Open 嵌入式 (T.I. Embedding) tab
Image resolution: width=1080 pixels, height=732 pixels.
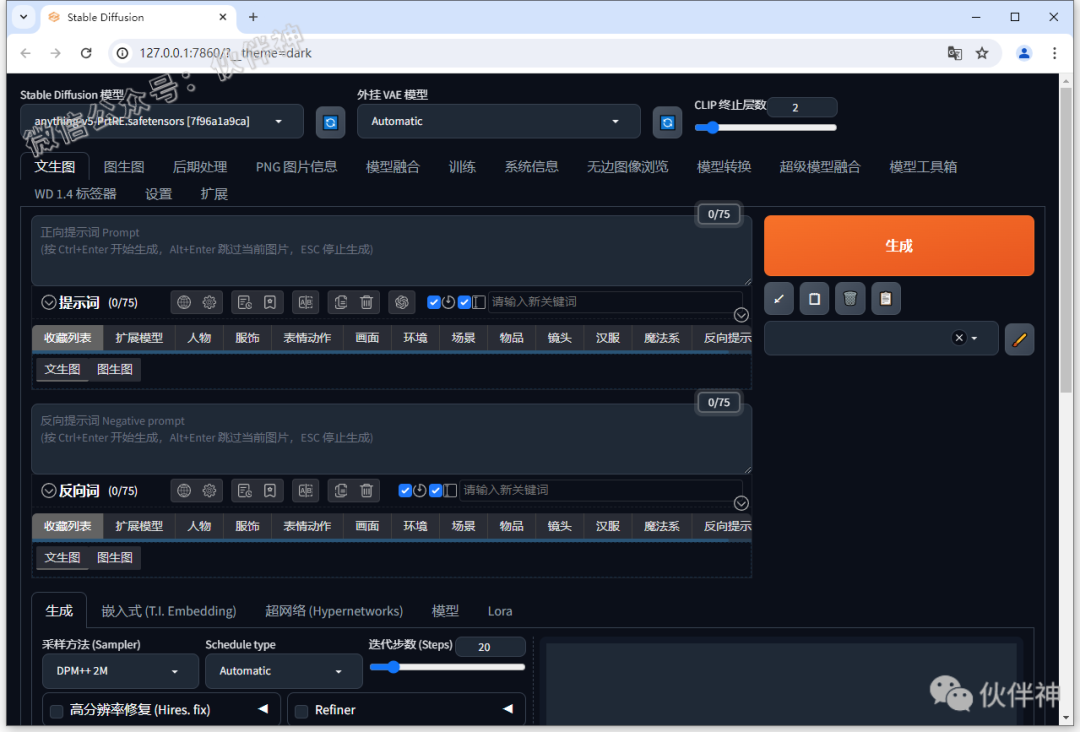pyautogui.click(x=169, y=611)
